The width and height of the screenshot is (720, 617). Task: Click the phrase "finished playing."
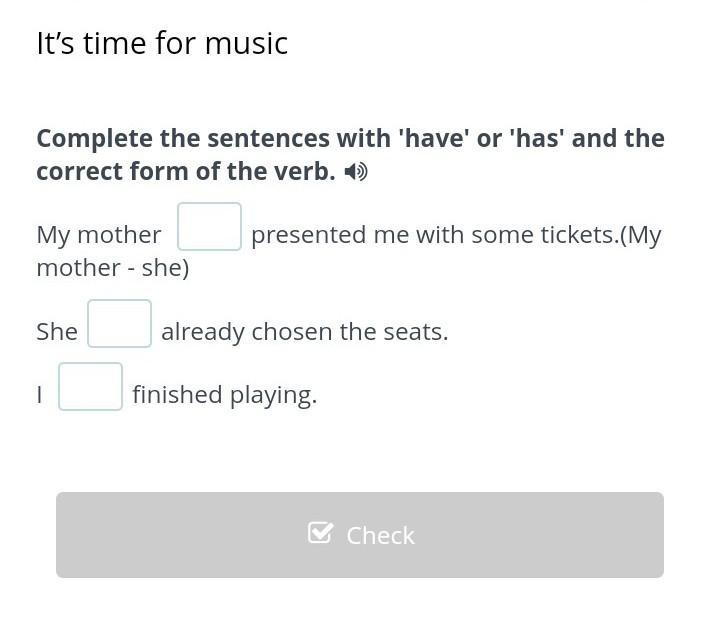(225, 395)
